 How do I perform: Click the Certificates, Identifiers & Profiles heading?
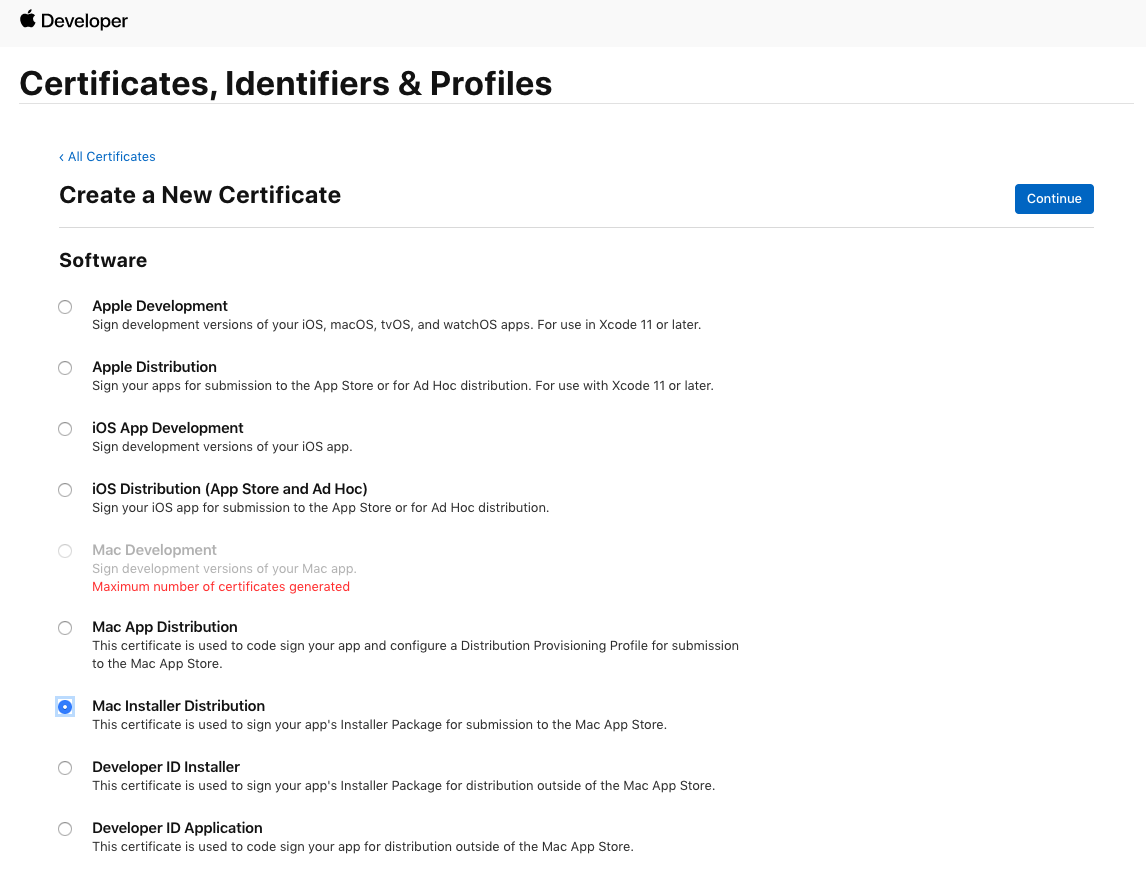(286, 83)
